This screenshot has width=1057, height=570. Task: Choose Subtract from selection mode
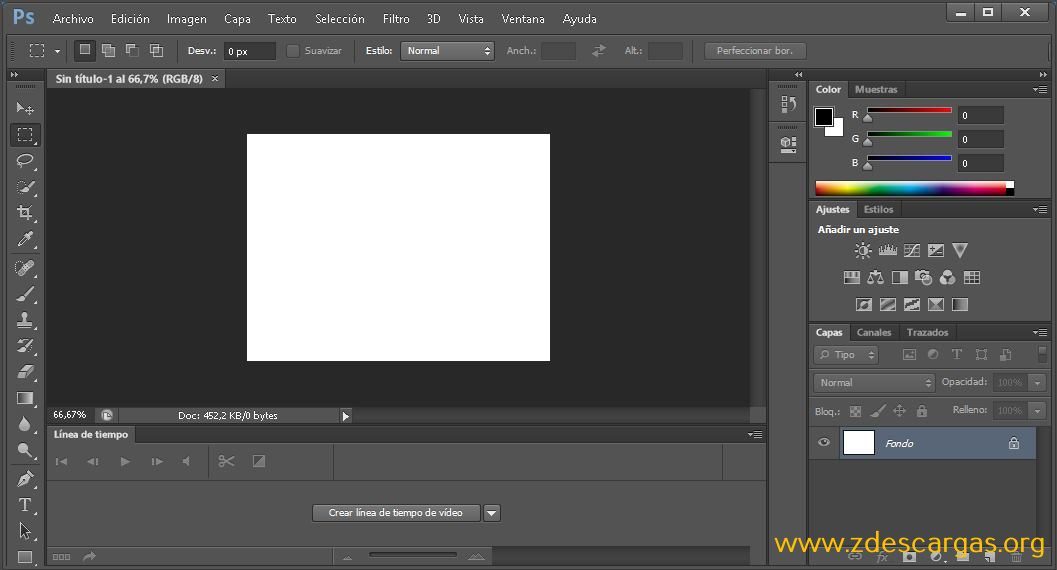point(132,50)
